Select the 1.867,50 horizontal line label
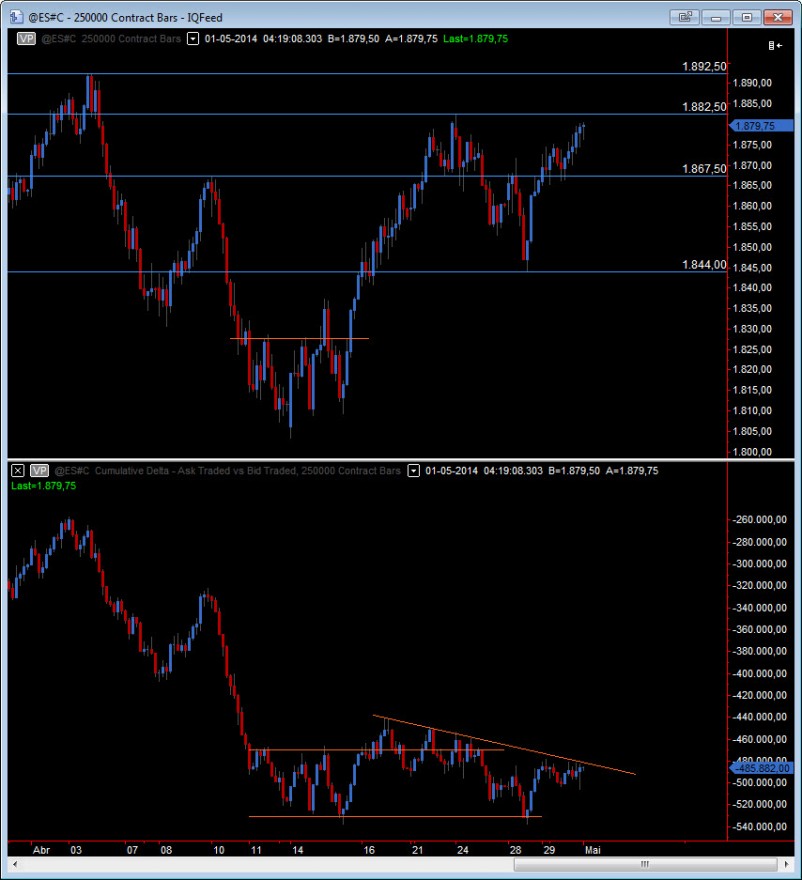 tap(704, 168)
